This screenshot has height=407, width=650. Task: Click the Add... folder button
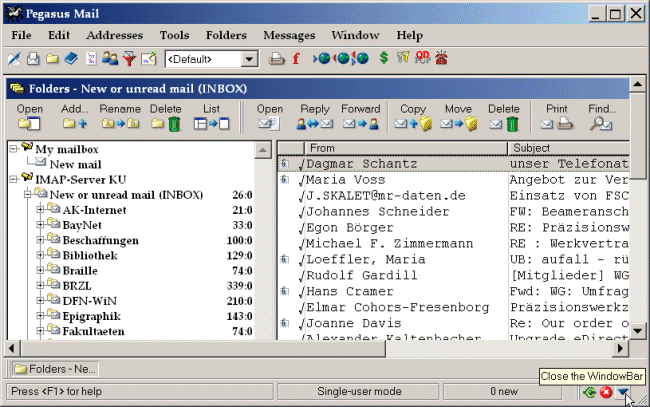click(x=75, y=117)
